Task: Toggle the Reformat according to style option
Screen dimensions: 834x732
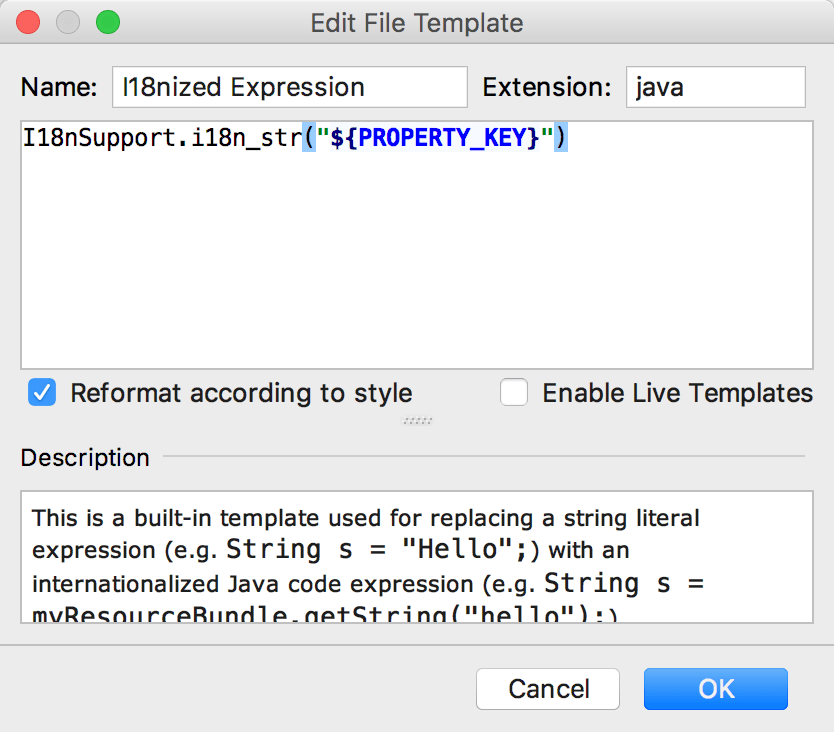Action: coord(41,392)
